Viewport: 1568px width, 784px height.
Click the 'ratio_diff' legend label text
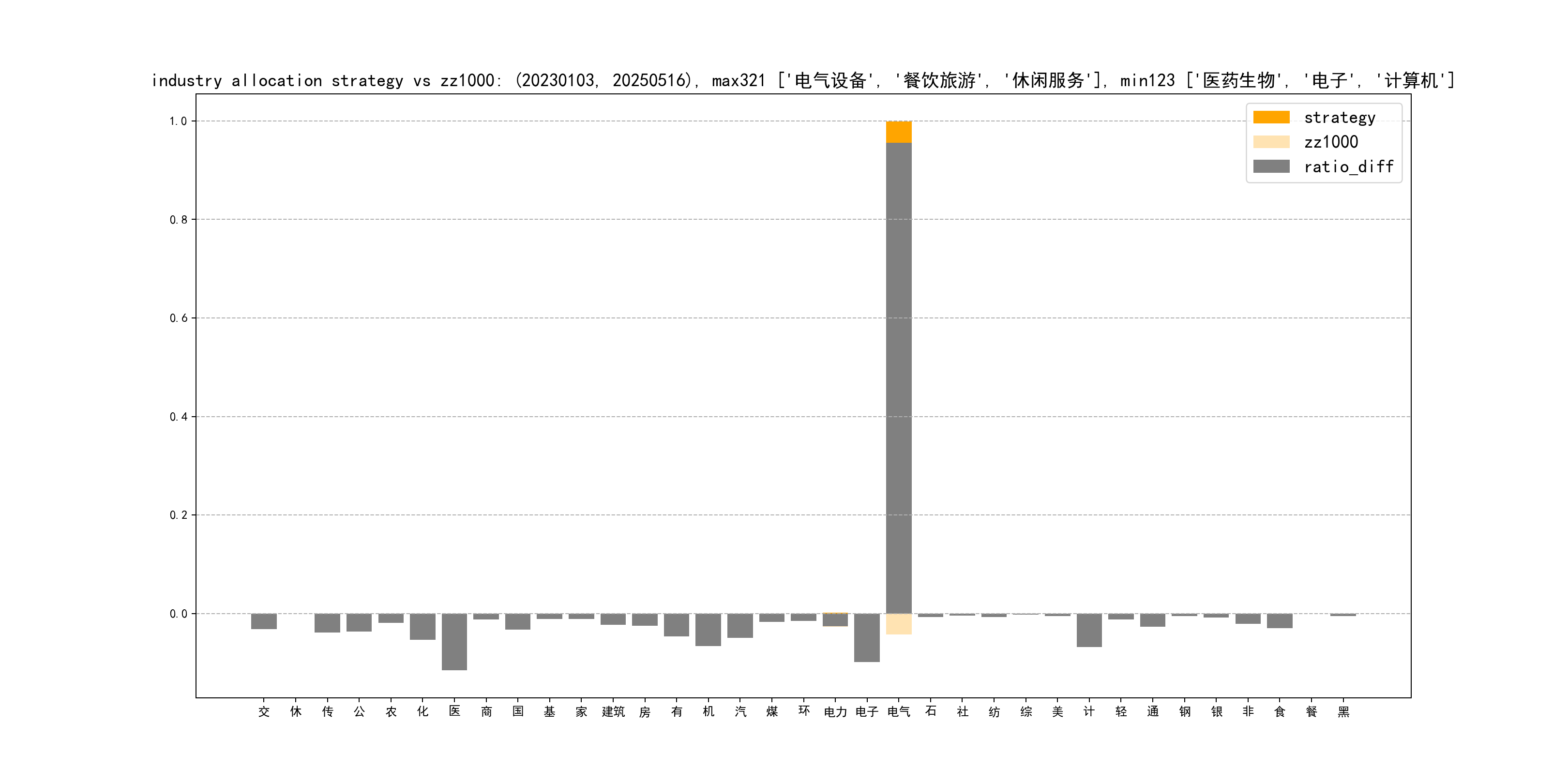coord(1348,166)
